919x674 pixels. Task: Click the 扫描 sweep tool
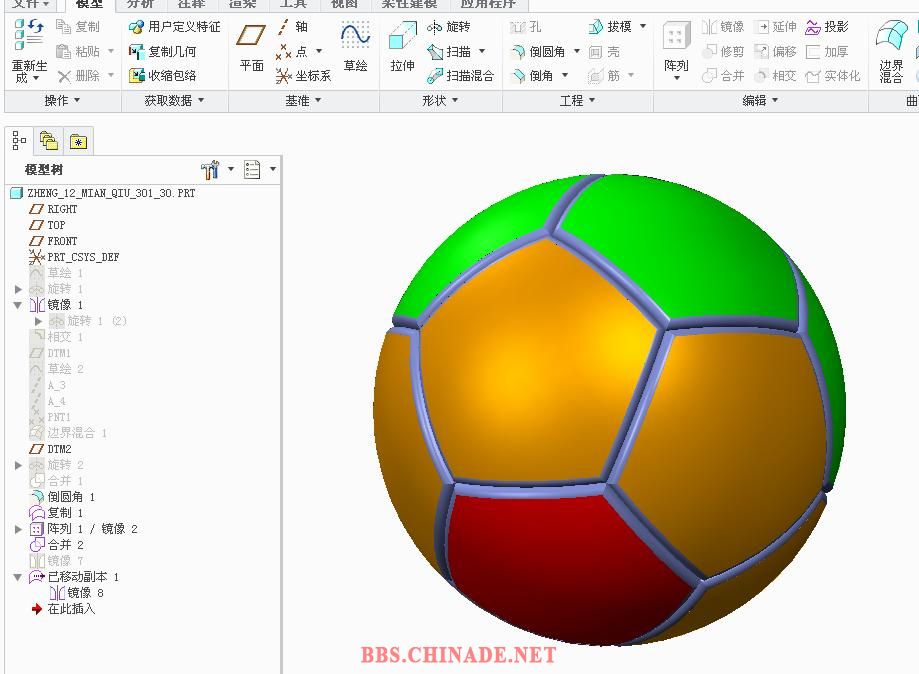point(449,52)
